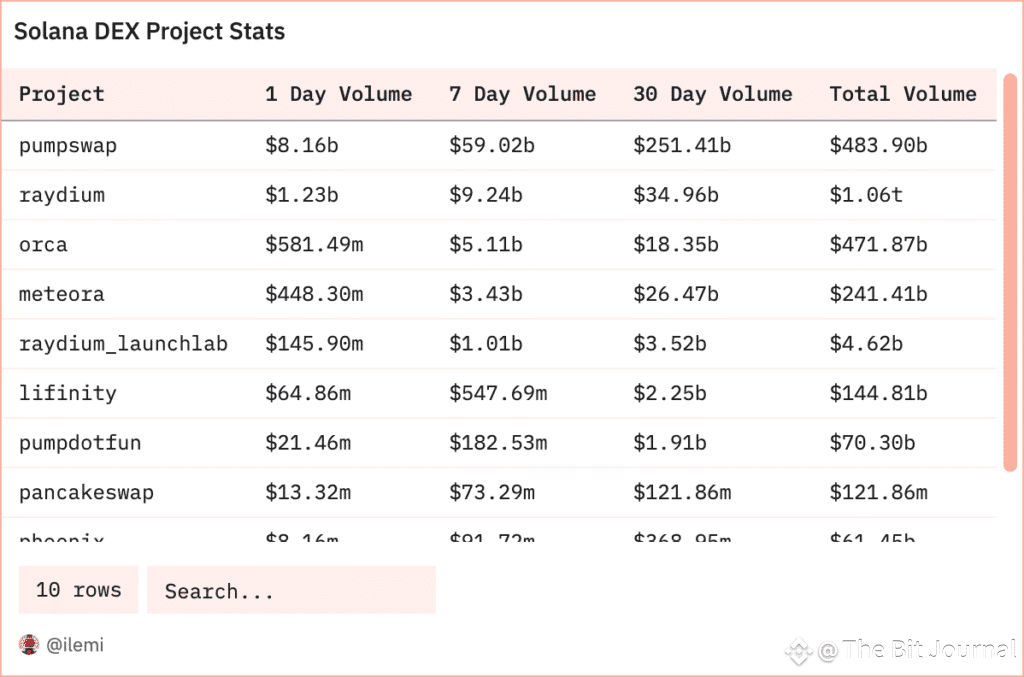
Task: Click the @ilemi avatar icon
Action: (x=29, y=644)
